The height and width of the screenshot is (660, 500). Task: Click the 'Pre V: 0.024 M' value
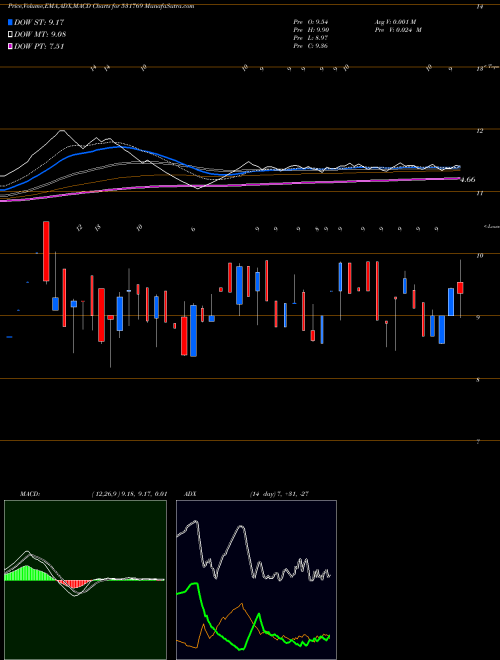(398, 30)
